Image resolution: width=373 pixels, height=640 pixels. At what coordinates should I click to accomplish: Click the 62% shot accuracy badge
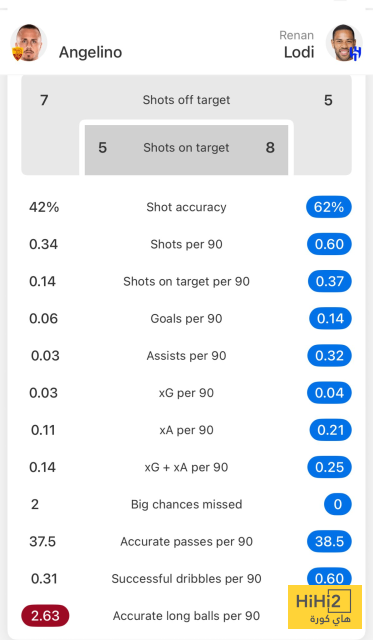(329, 207)
